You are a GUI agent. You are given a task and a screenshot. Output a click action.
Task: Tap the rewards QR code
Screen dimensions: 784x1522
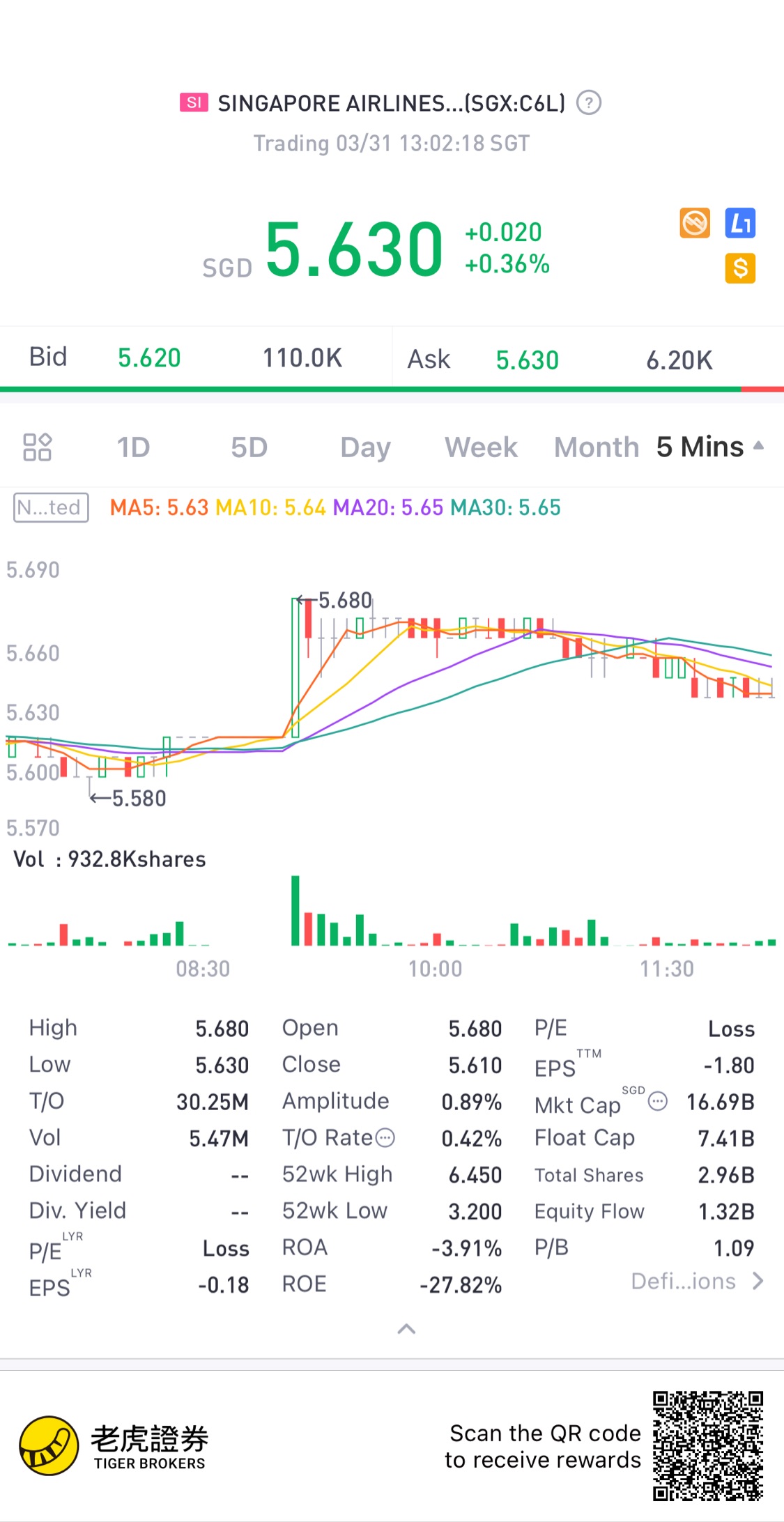click(707, 1446)
